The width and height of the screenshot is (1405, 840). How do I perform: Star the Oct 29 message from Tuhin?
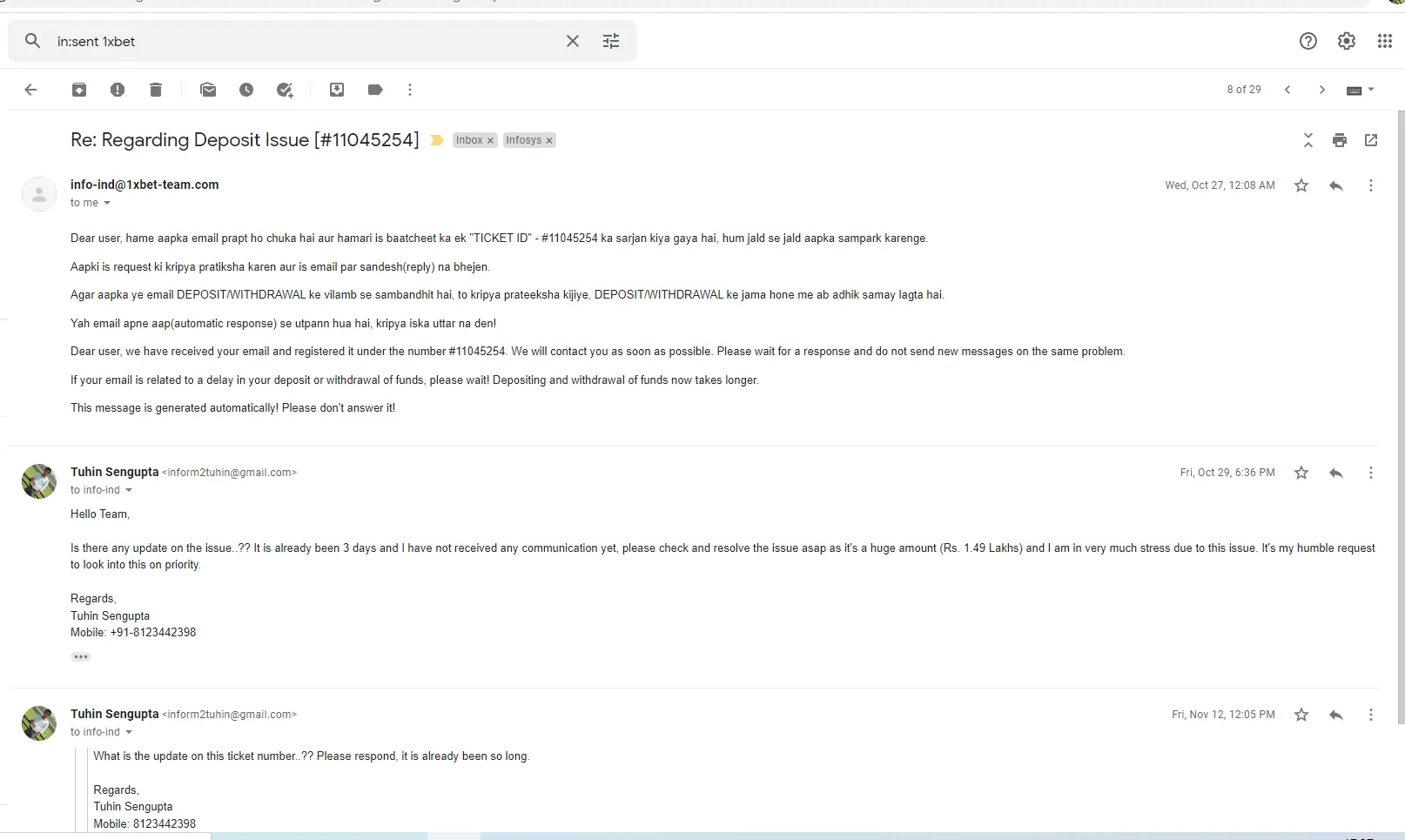(1301, 473)
